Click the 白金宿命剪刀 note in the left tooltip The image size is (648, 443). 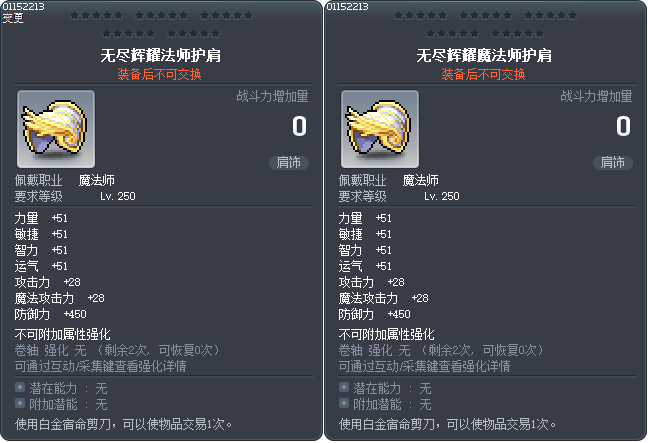tap(160, 424)
